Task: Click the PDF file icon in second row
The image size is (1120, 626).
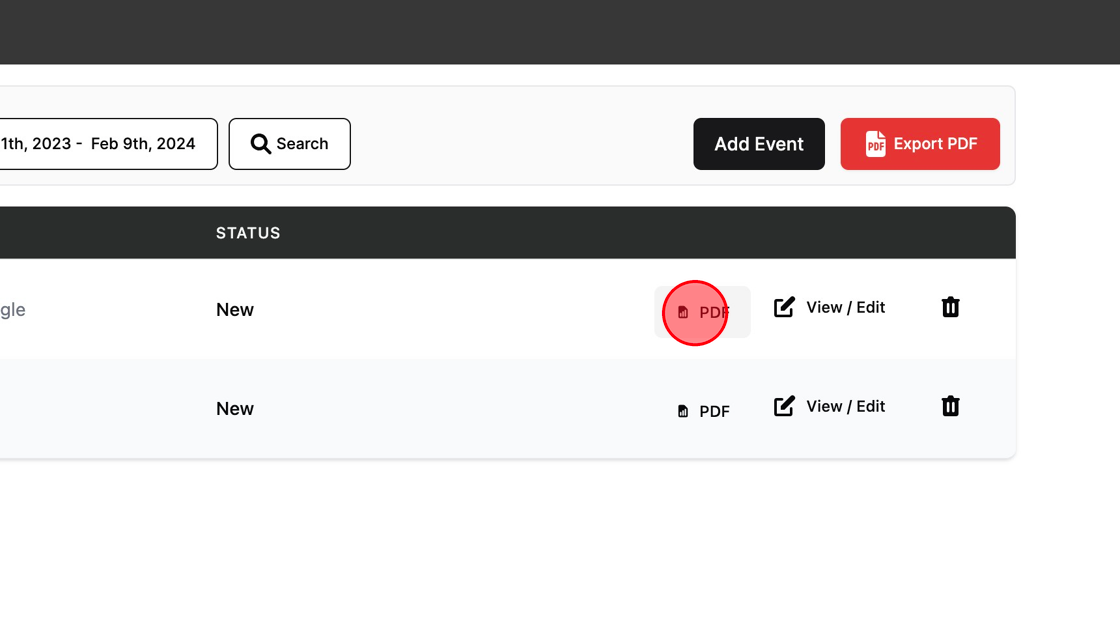Action: [x=683, y=411]
